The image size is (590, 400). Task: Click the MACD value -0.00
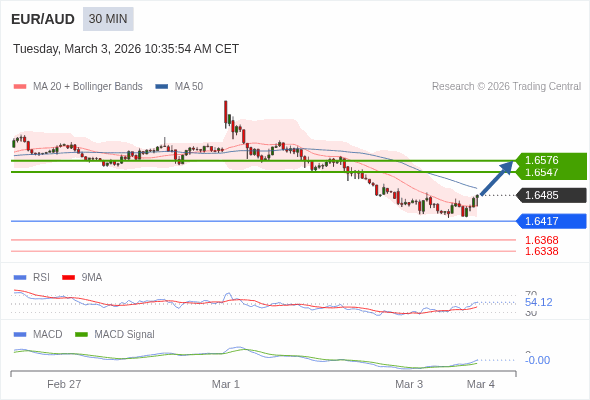(537, 360)
